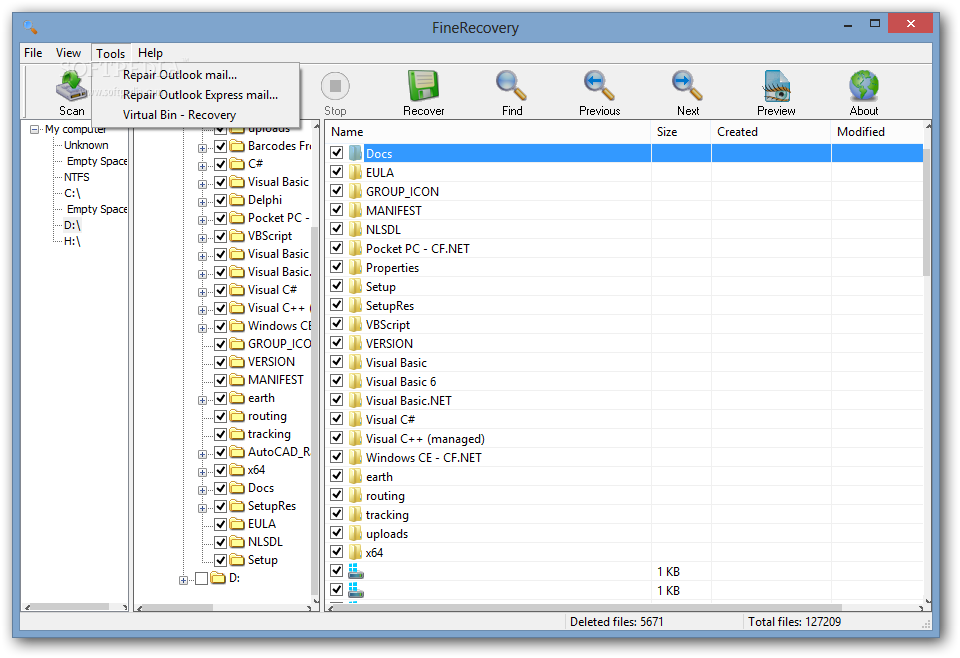The height and width of the screenshot is (658, 960).
Task: Click the Delphi folder icon in the tree
Action: tap(237, 200)
